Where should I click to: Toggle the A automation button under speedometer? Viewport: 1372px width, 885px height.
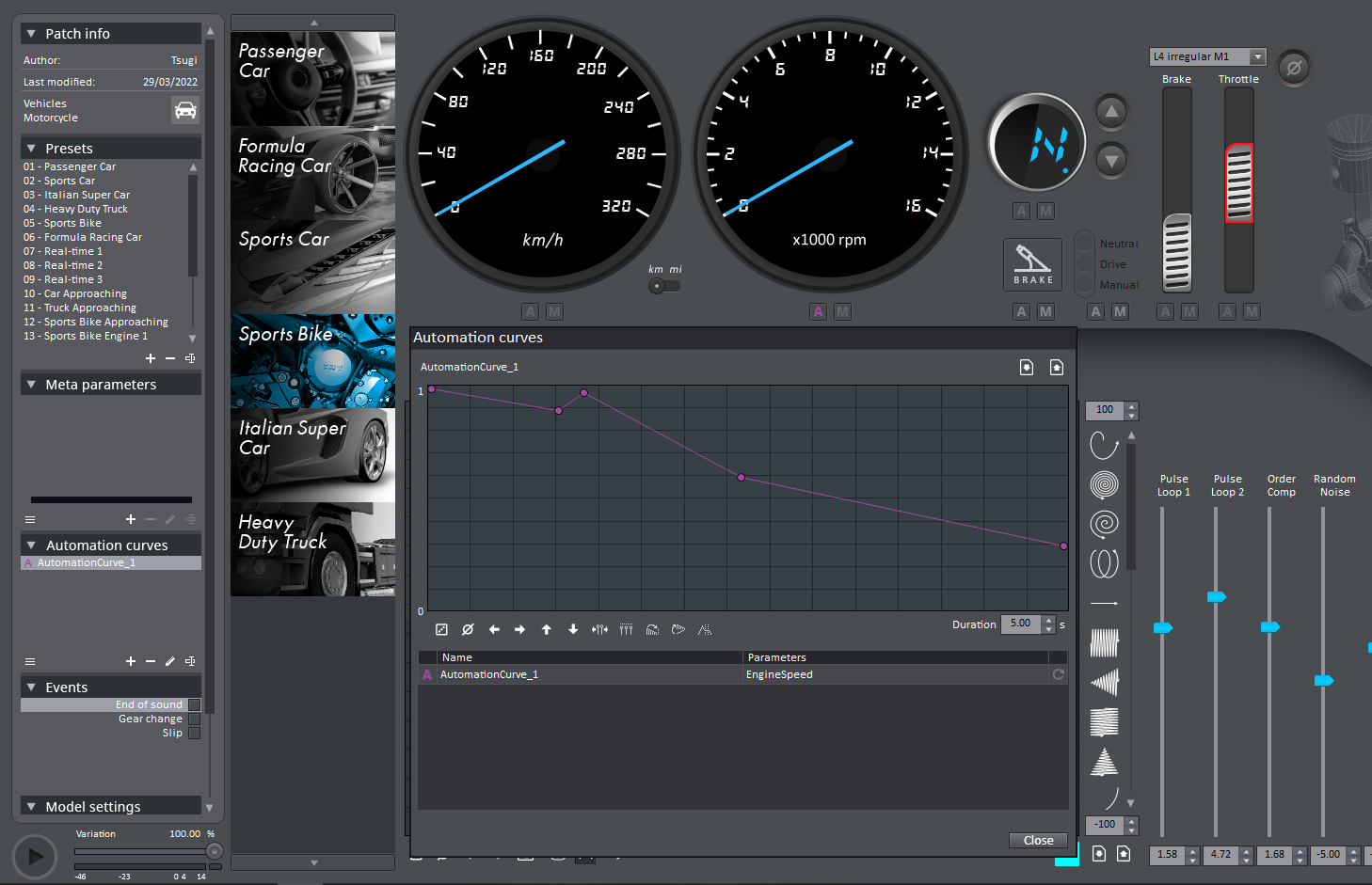tap(530, 311)
